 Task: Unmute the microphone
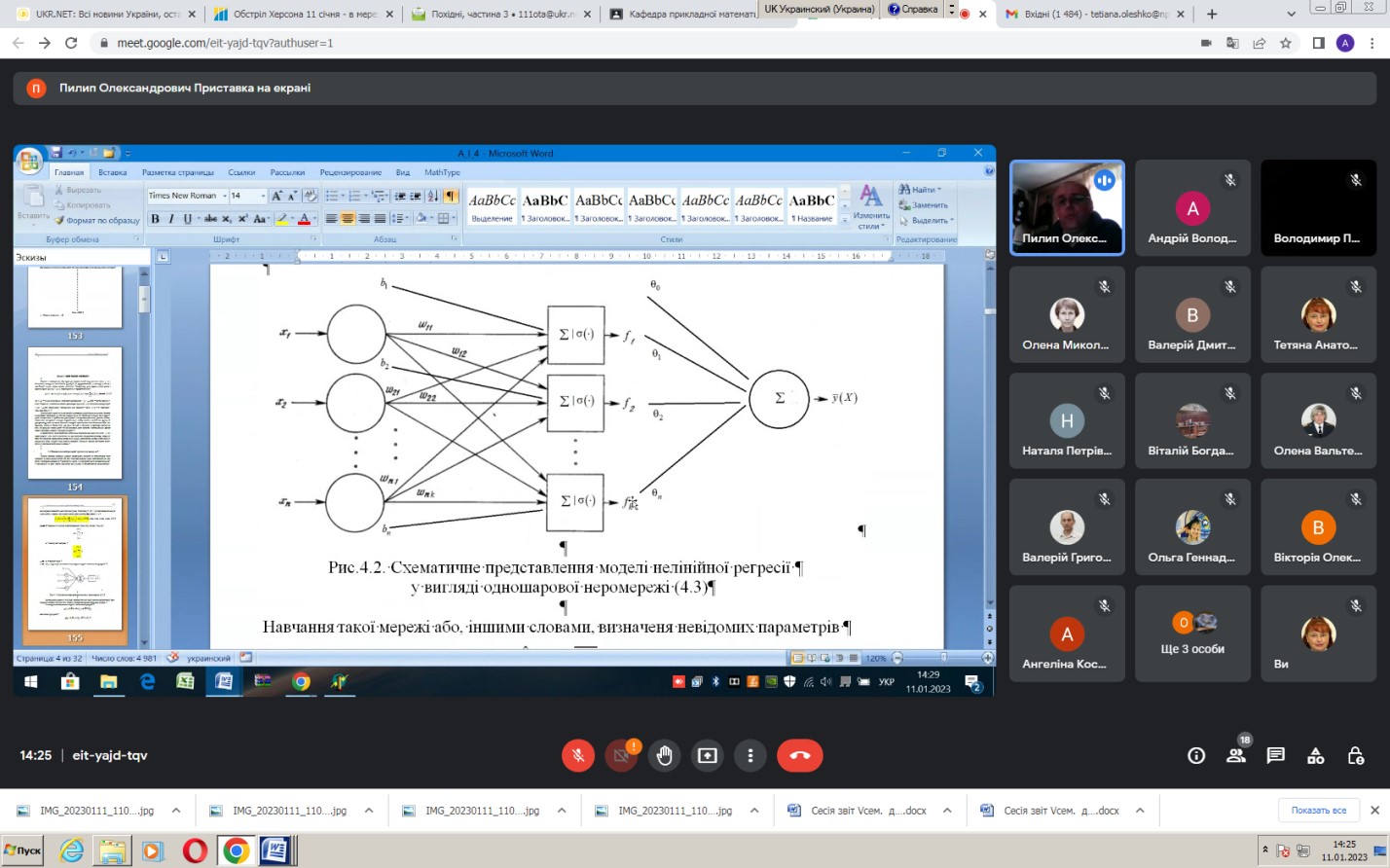tap(578, 755)
